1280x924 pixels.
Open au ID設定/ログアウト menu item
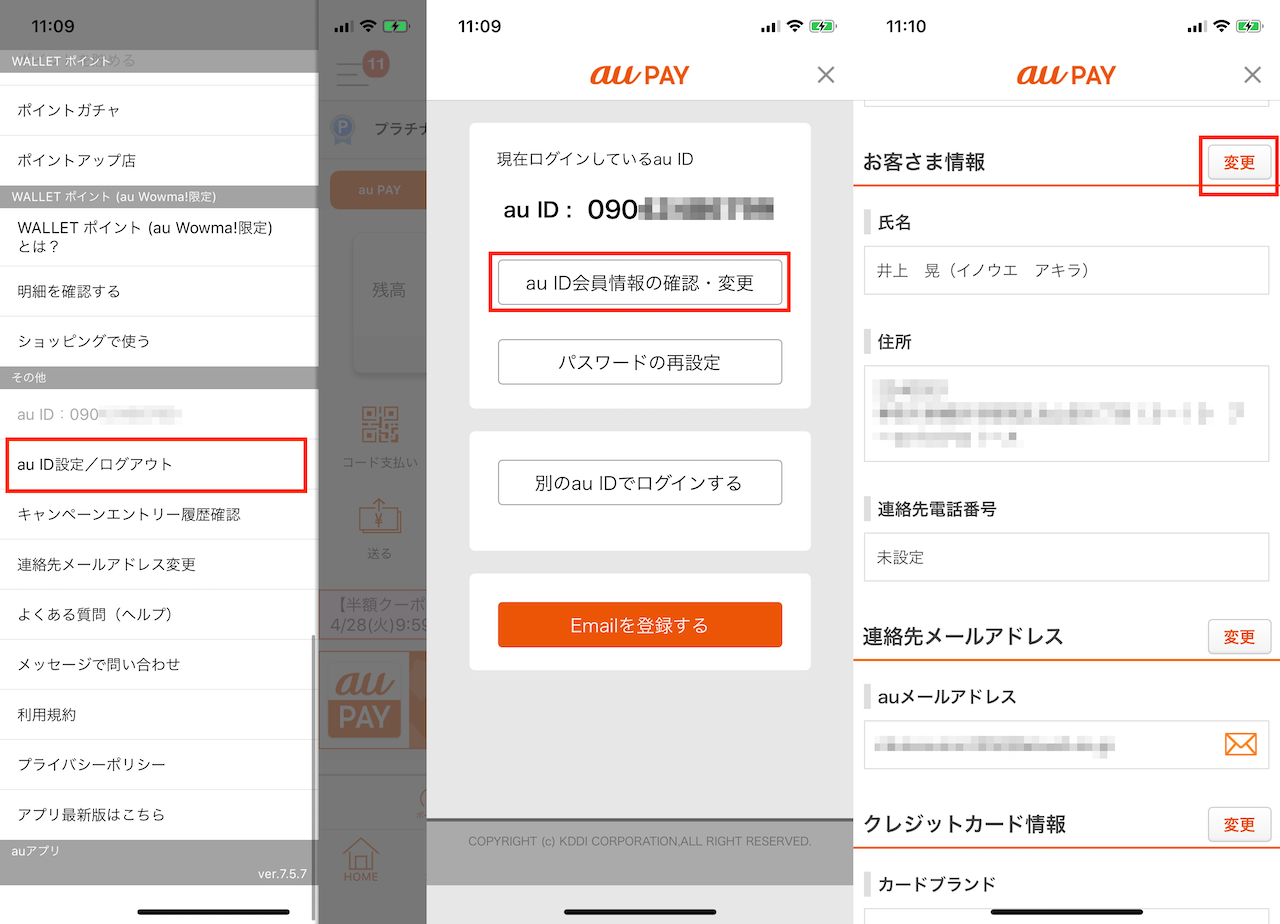(x=156, y=464)
